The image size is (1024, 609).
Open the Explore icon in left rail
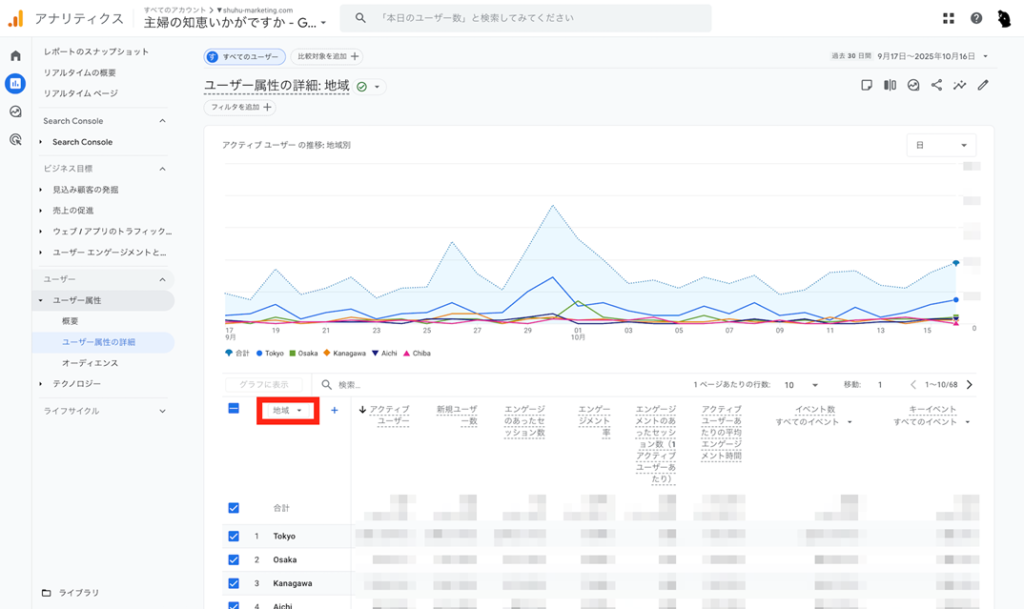click(x=15, y=111)
